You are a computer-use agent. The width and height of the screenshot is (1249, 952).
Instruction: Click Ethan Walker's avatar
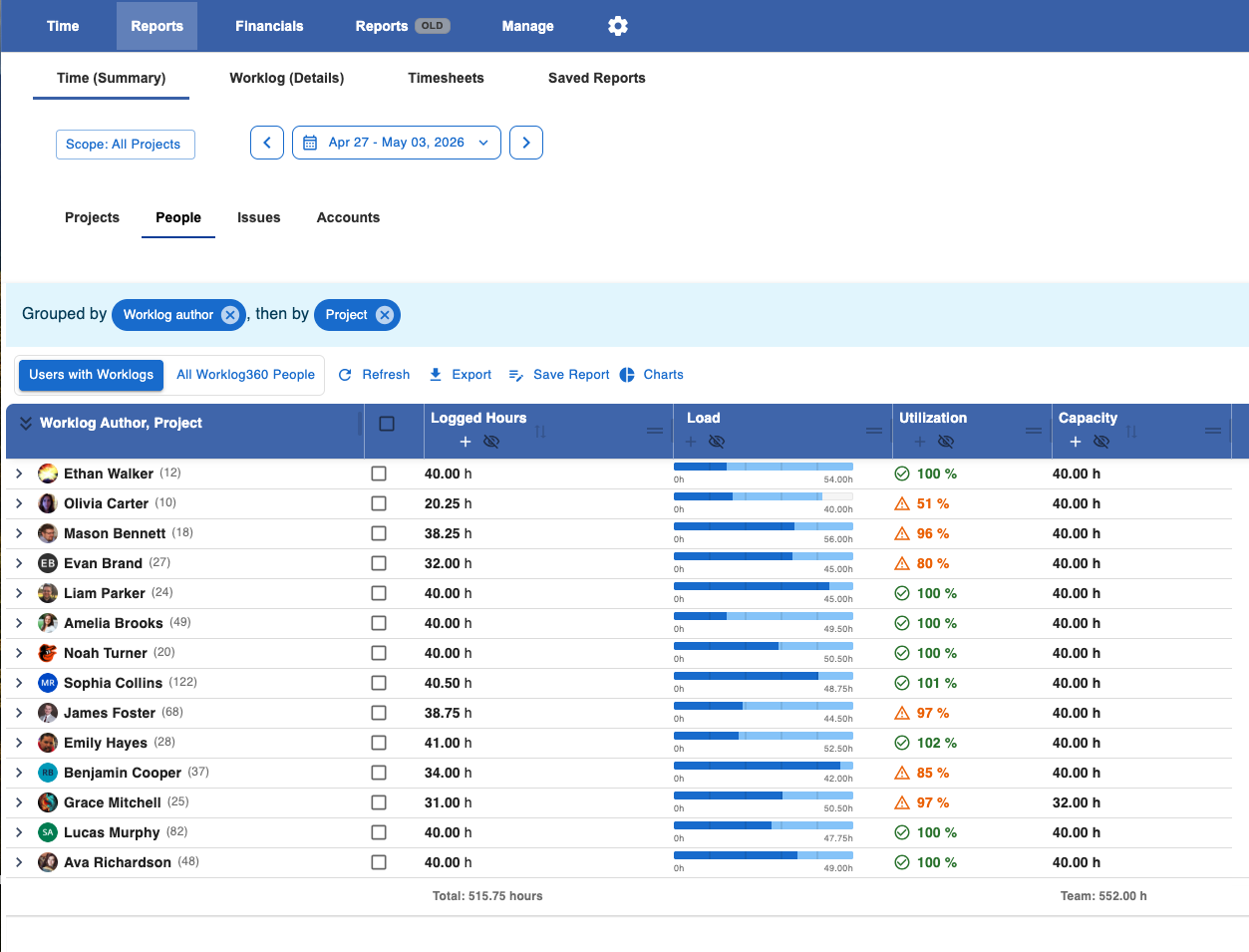point(48,474)
